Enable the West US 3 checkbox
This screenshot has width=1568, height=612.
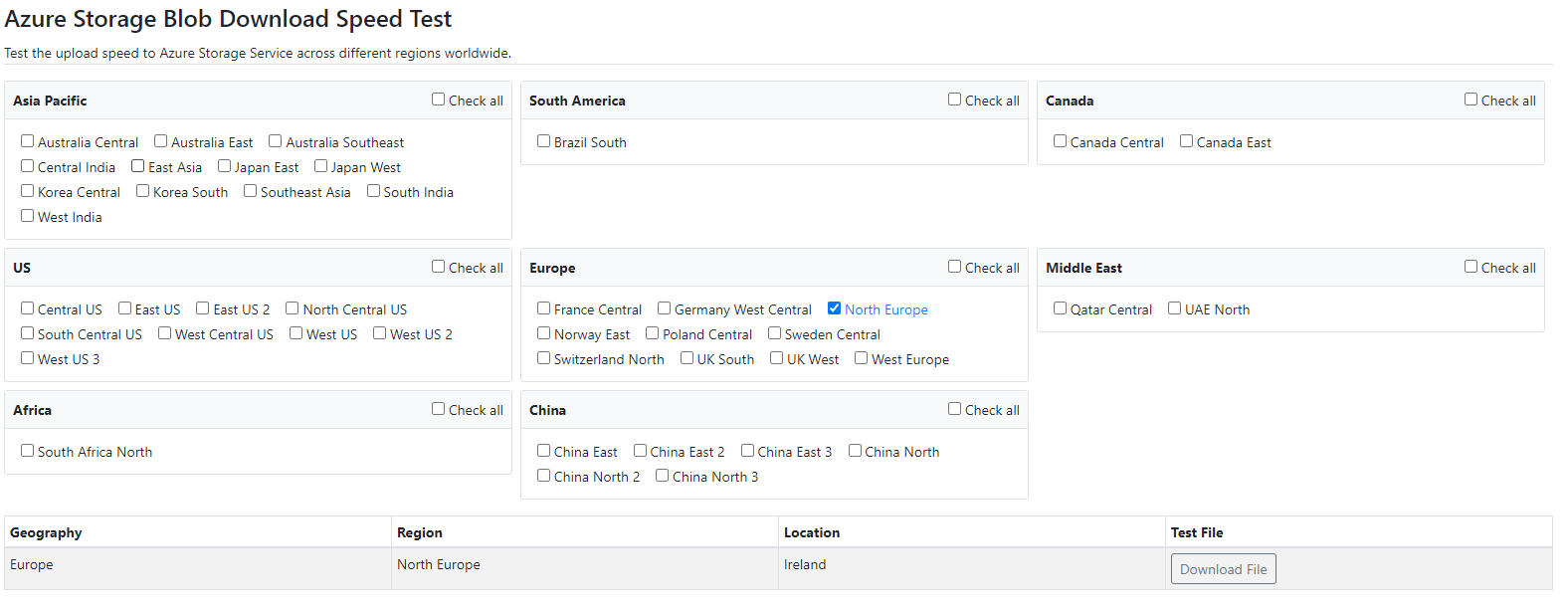point(28,358)
